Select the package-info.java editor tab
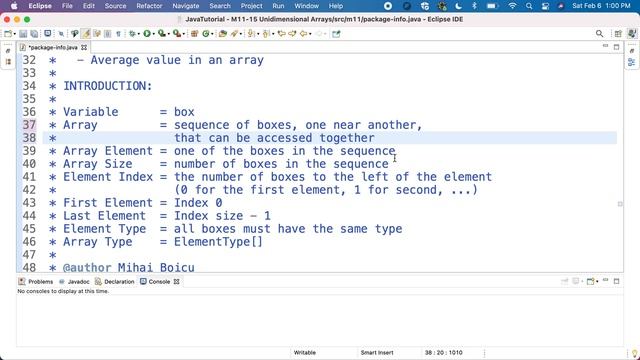The image size is (640, 360). (53, 47)
